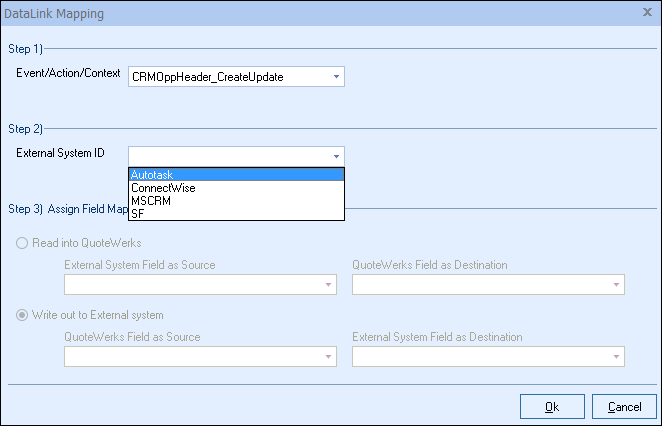The image size is (662, 426).
Task: Click the Event/Action/Context label
Action: [68, 74]
